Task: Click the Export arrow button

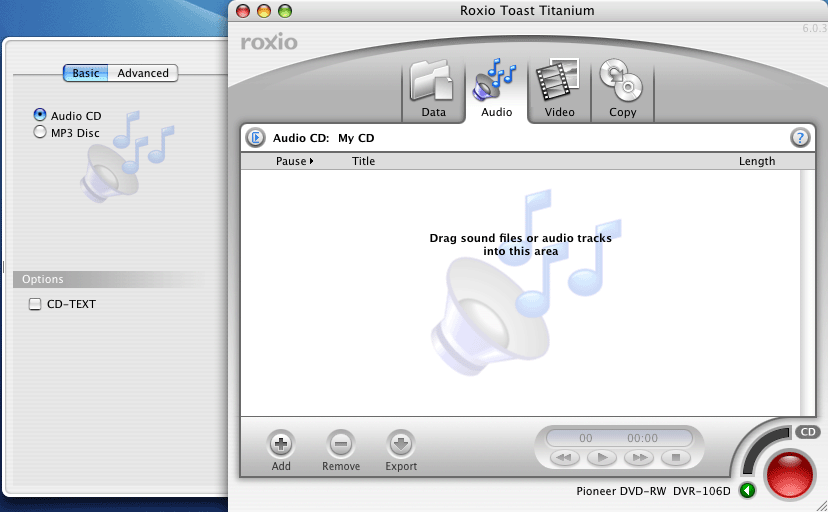Action: pyautogui.click(x=401, y=444)
